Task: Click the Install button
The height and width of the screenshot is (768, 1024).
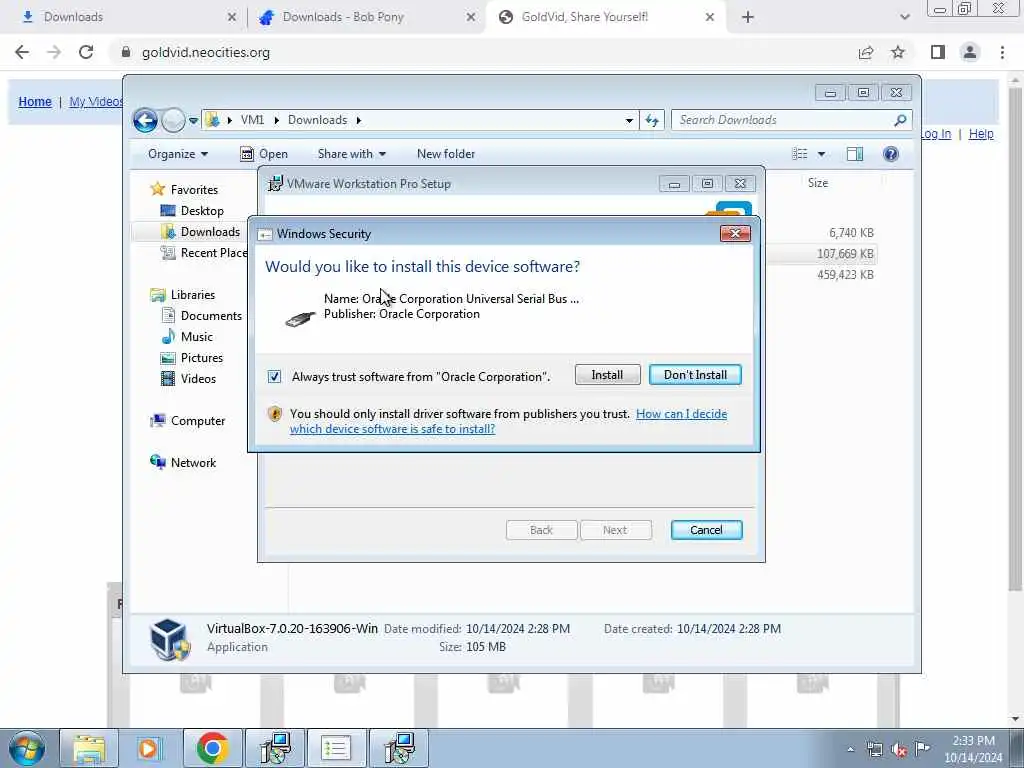Action: (607, 375)
